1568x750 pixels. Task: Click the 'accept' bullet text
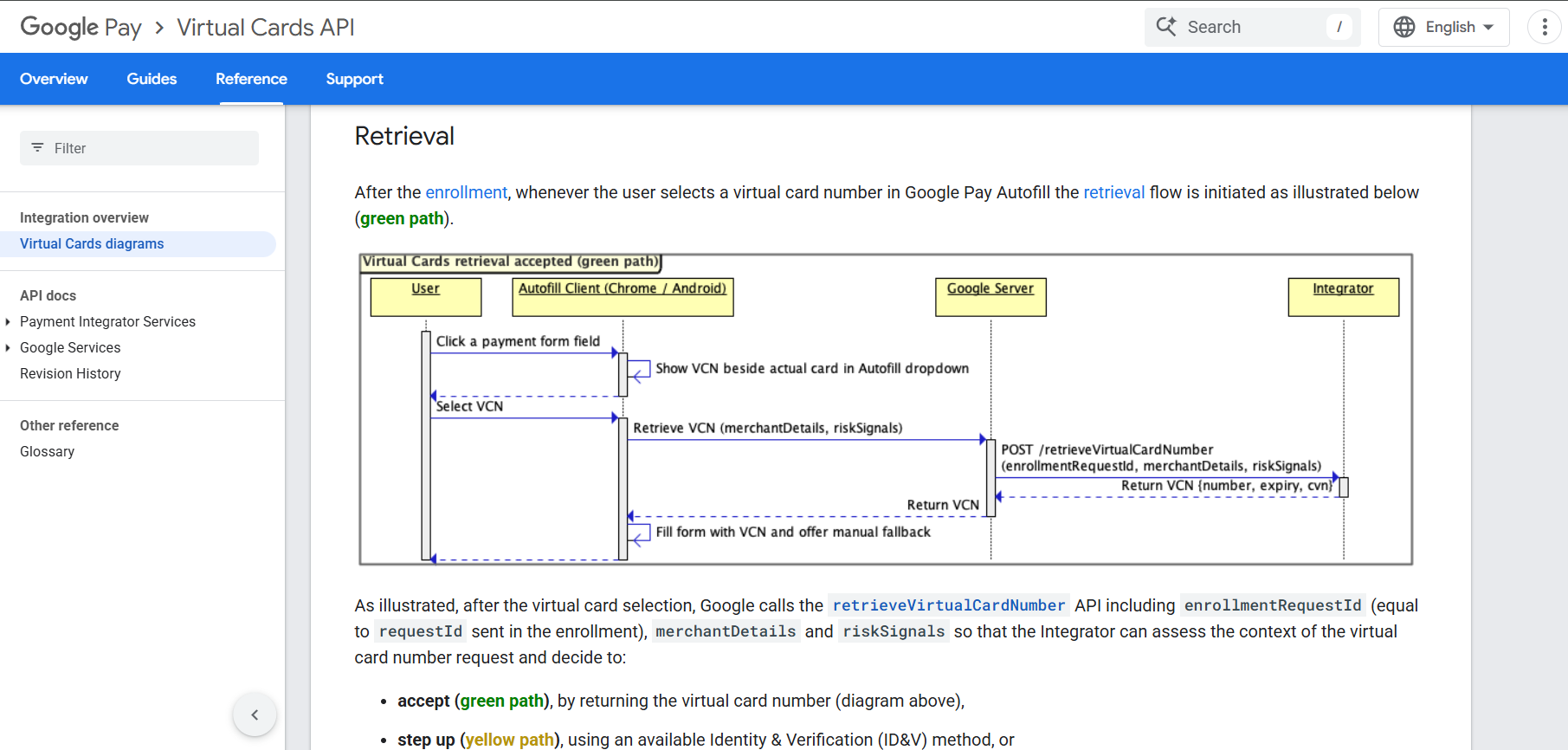(x=423, y=701)
